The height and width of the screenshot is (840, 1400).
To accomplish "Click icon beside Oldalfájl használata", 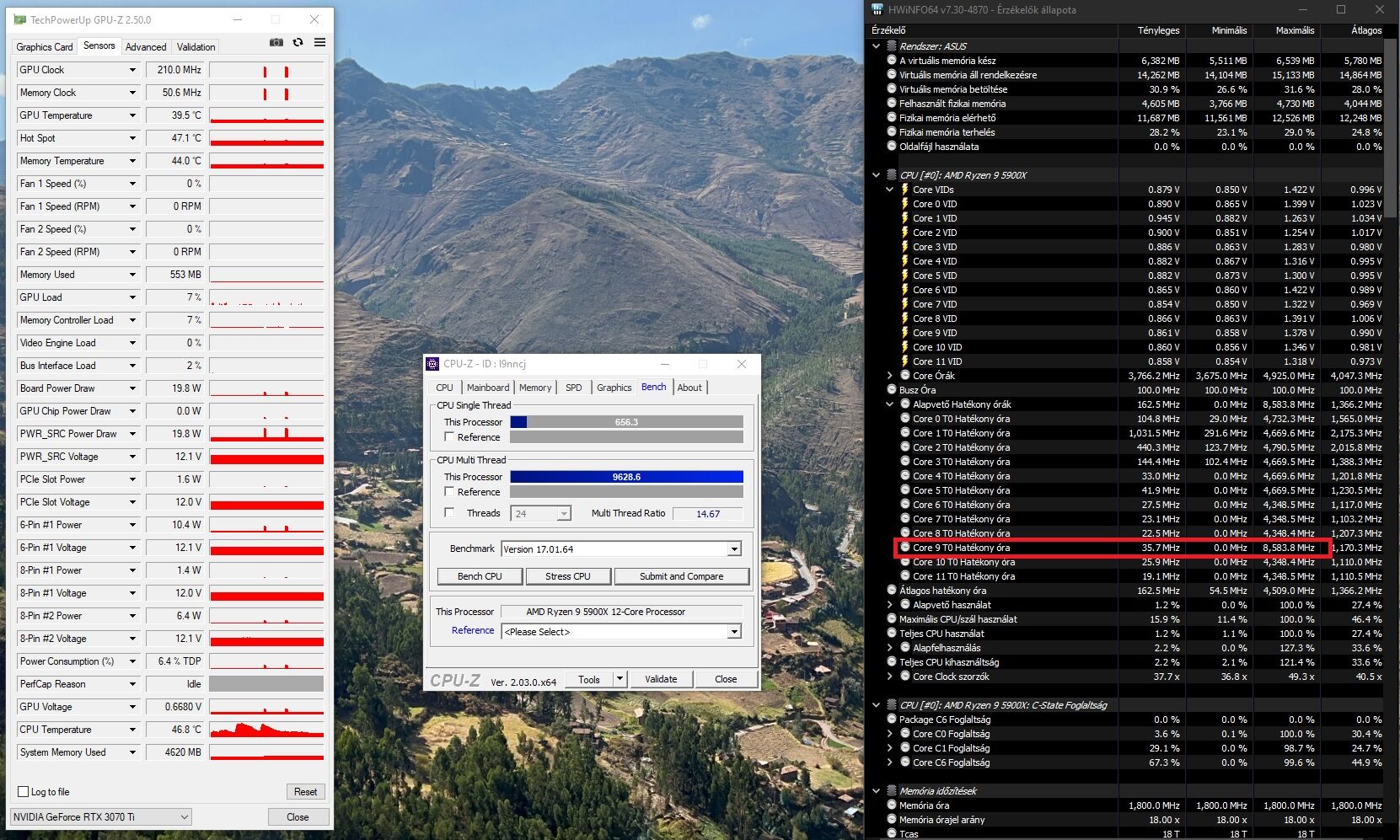I will point(892,147).
